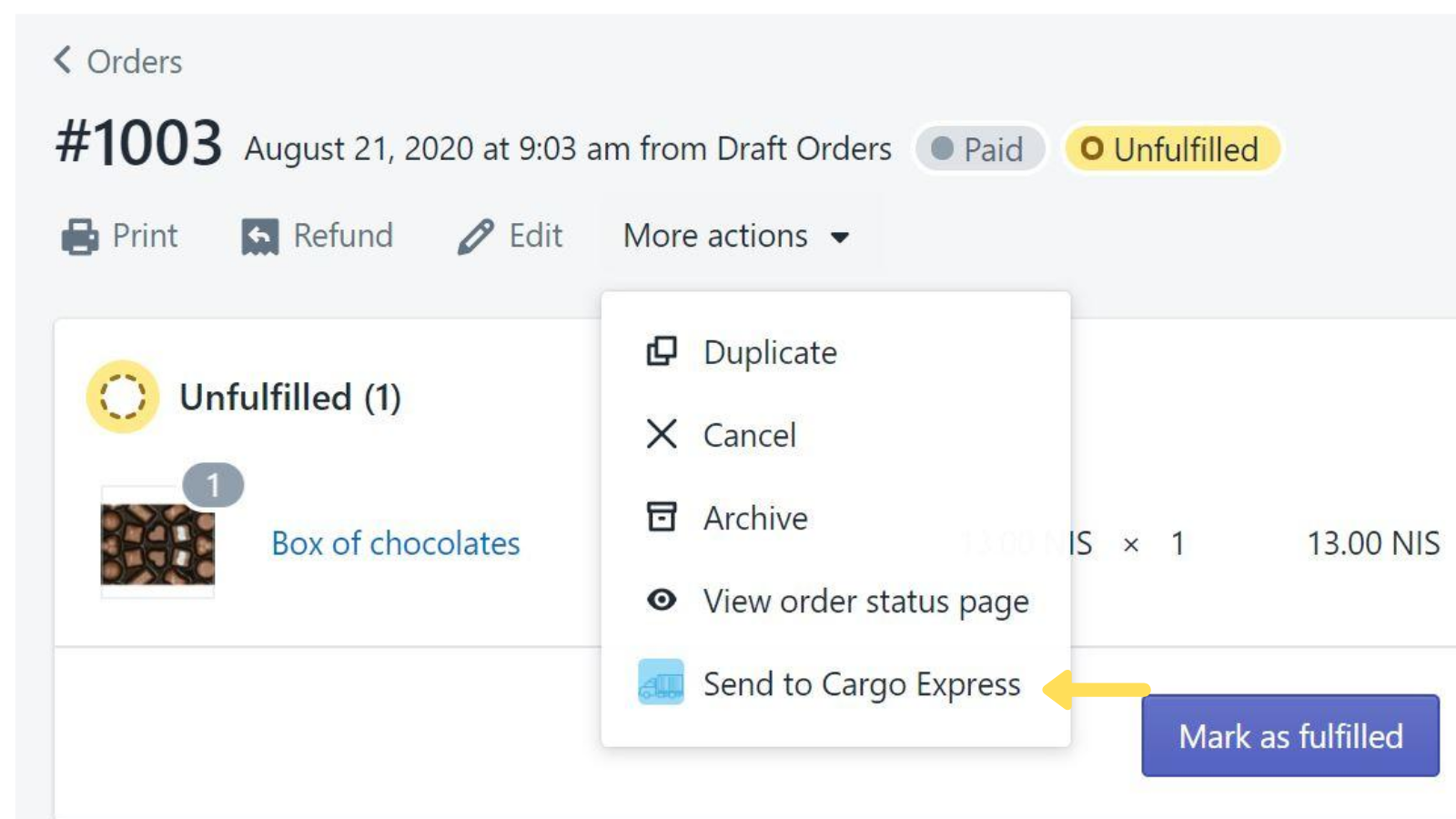Screen dimensions: 1456x819
Task: Choose Send to Cargo Express from the menu
Action: coord(861,683)
